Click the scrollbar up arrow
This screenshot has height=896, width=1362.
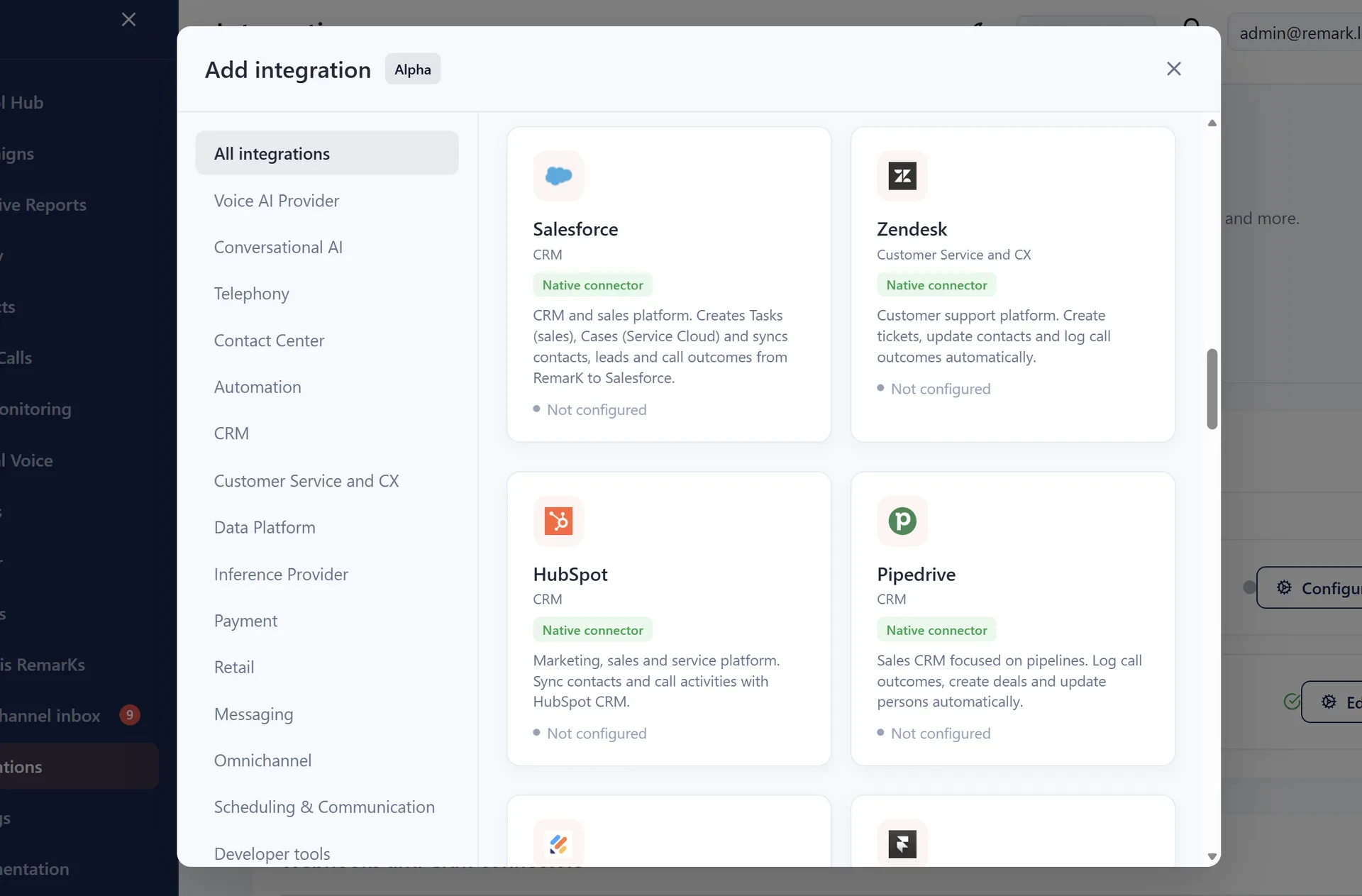coord(1212,123)
